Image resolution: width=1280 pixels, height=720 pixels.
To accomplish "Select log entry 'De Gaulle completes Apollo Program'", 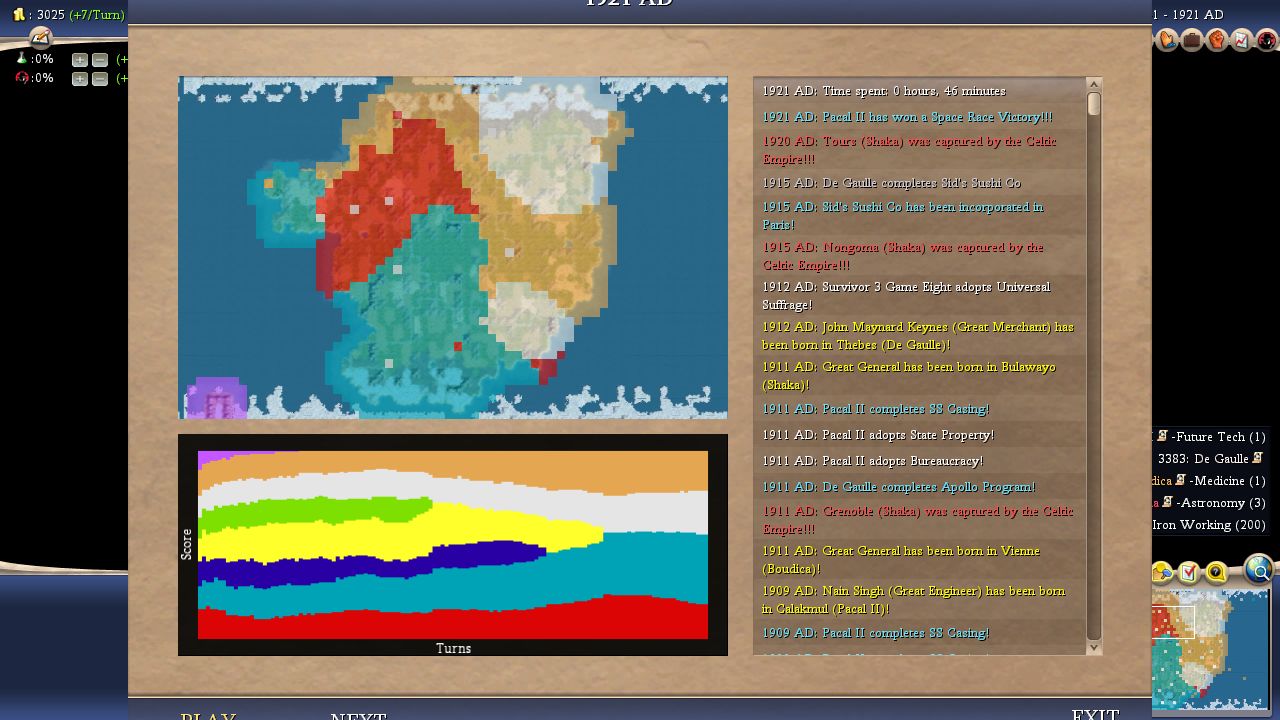I will [919, 487].
